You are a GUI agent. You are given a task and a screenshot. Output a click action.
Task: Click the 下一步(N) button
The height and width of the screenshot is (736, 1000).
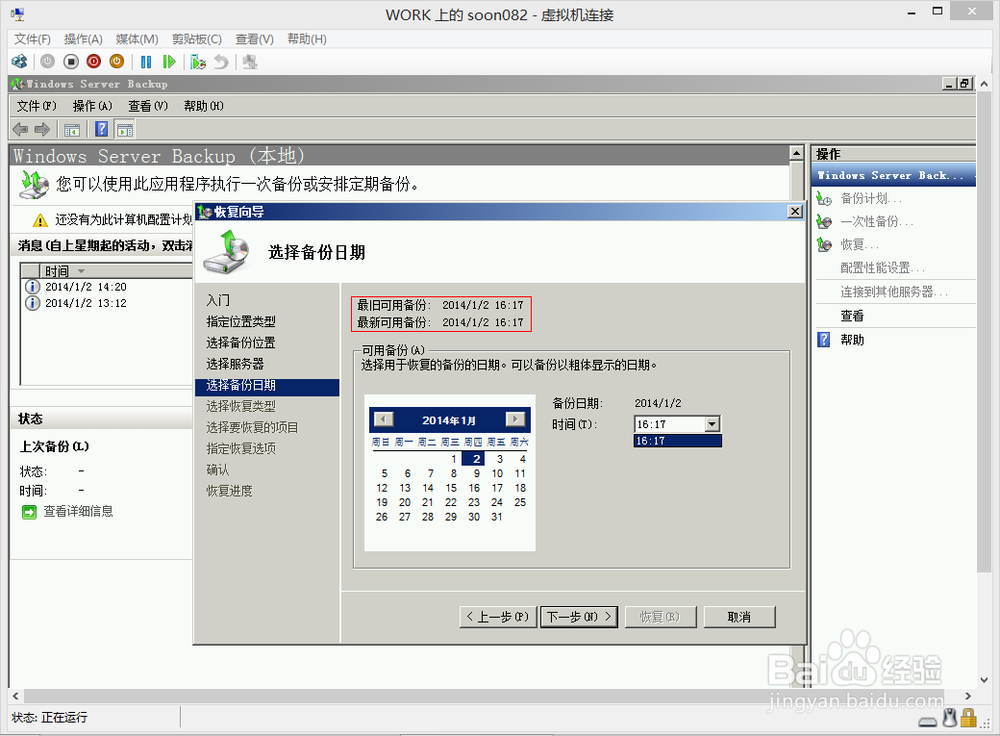pos(579,617)
